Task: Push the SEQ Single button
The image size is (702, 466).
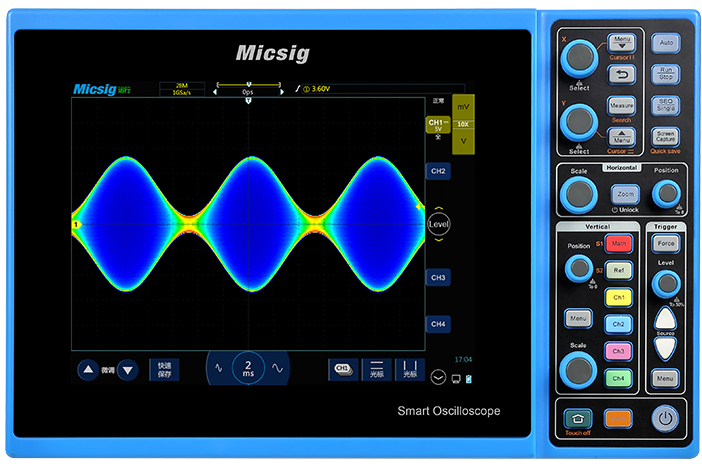Action: click(x=666, y=105)
